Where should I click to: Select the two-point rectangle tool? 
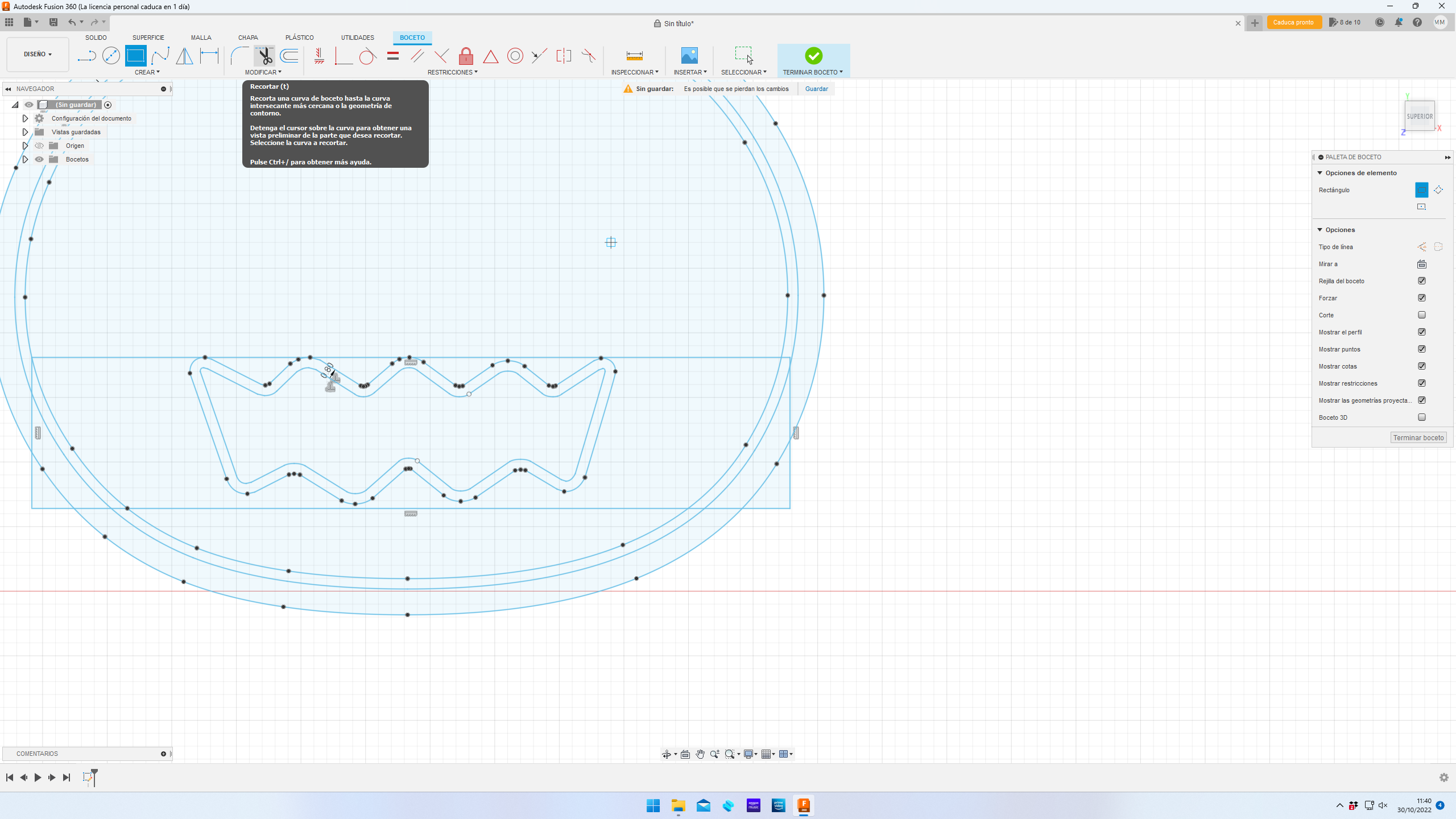pos(135,56)
